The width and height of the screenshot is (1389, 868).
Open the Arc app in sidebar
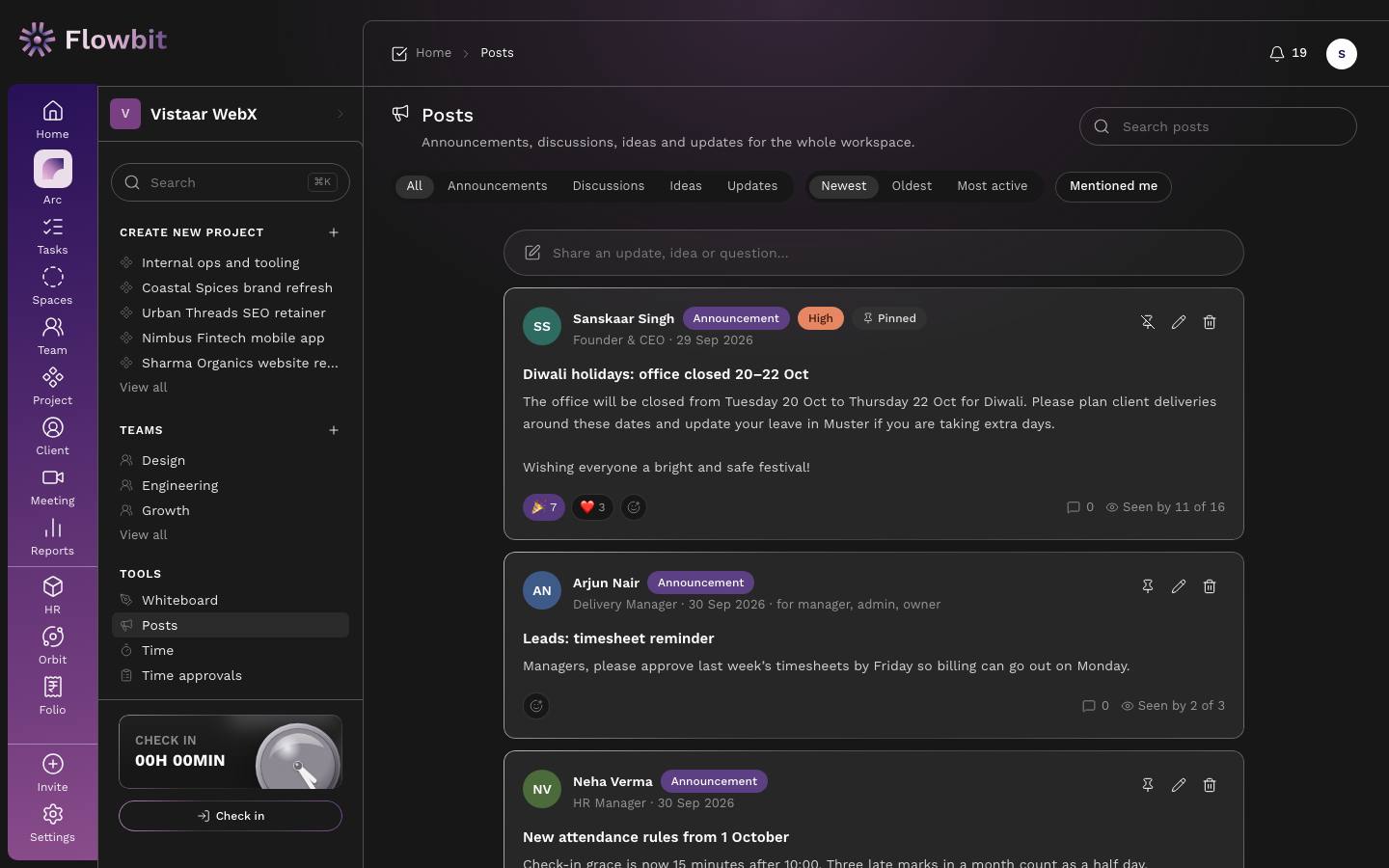(52, 178)
